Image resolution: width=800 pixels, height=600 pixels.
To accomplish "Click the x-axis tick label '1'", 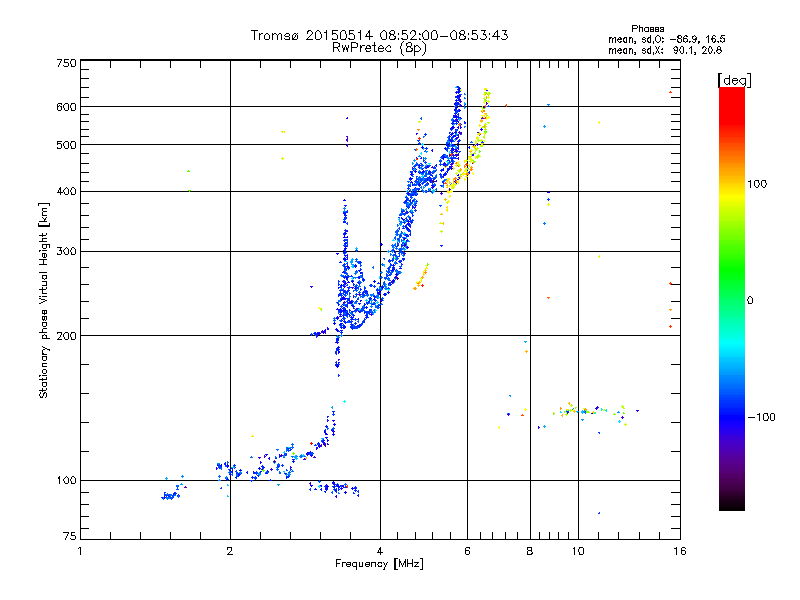I will tap(80, 551).
